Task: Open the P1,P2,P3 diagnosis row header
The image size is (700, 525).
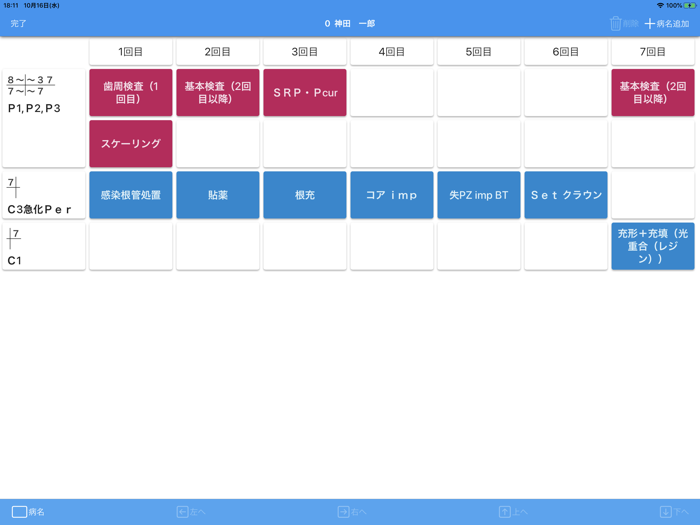Action: (x=44, y=118)
